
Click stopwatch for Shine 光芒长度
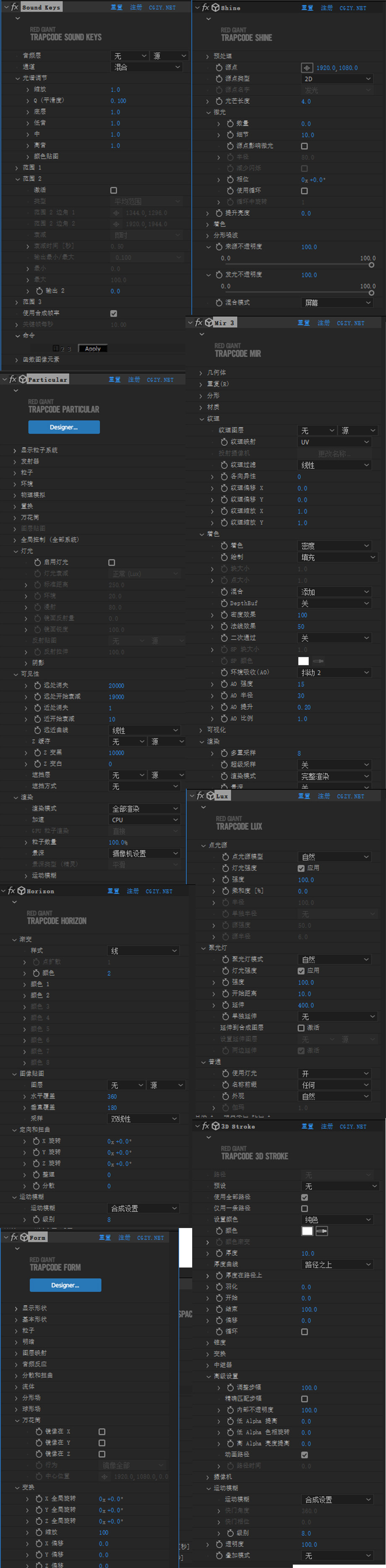[219, 101]
